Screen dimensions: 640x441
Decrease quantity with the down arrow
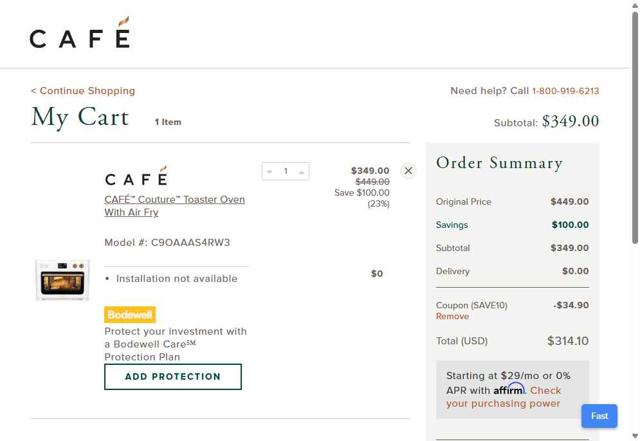(269, 172)
